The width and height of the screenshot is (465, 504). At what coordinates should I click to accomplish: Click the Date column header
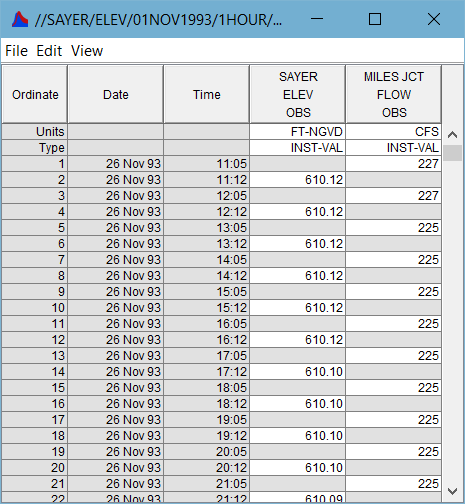(115, 94)
